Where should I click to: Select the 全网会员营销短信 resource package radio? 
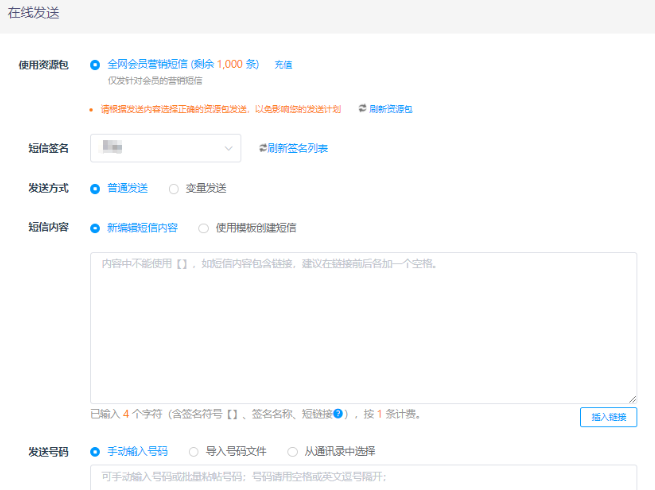95,64
